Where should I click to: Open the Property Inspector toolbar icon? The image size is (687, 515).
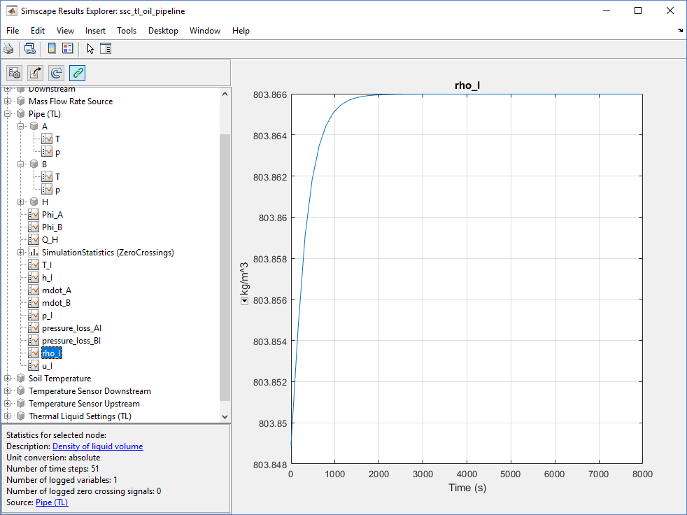(106, 49)
